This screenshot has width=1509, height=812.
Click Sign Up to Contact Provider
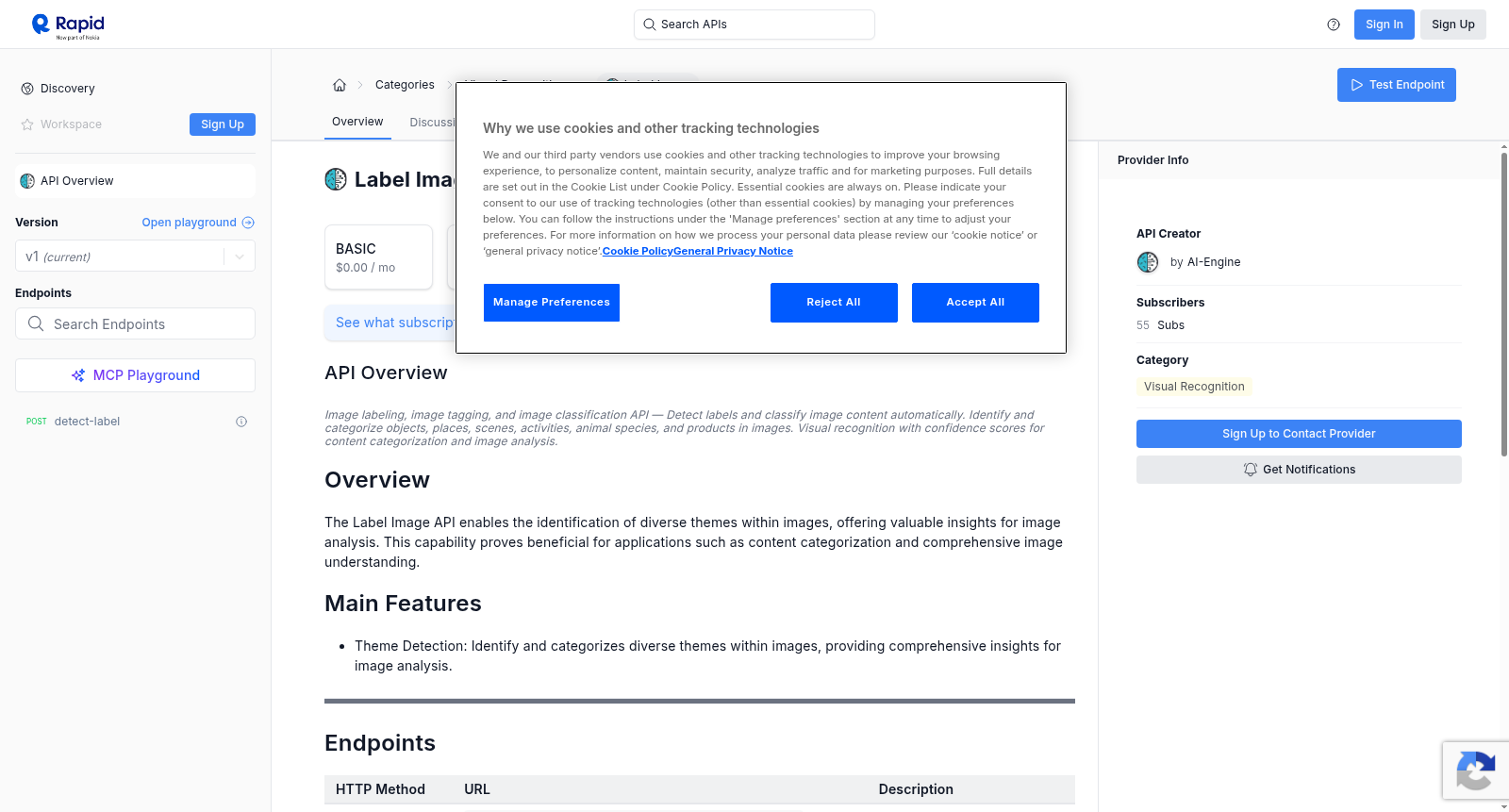tap(1299, 434)
